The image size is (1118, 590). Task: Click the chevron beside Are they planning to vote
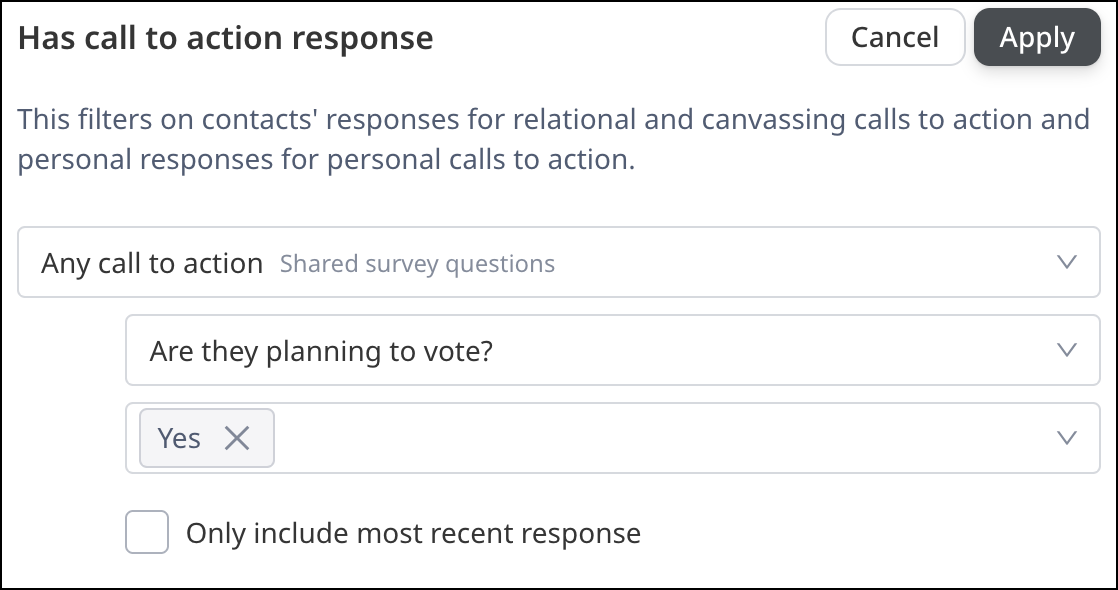(1066, 350)
